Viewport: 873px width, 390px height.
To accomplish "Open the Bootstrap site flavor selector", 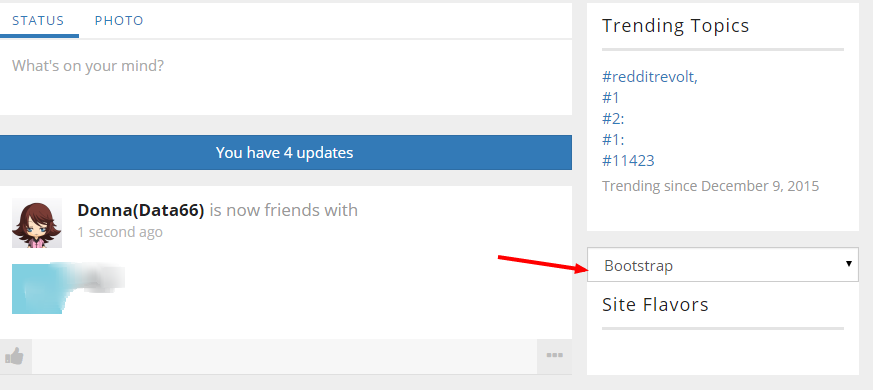I will pos(723,265).
